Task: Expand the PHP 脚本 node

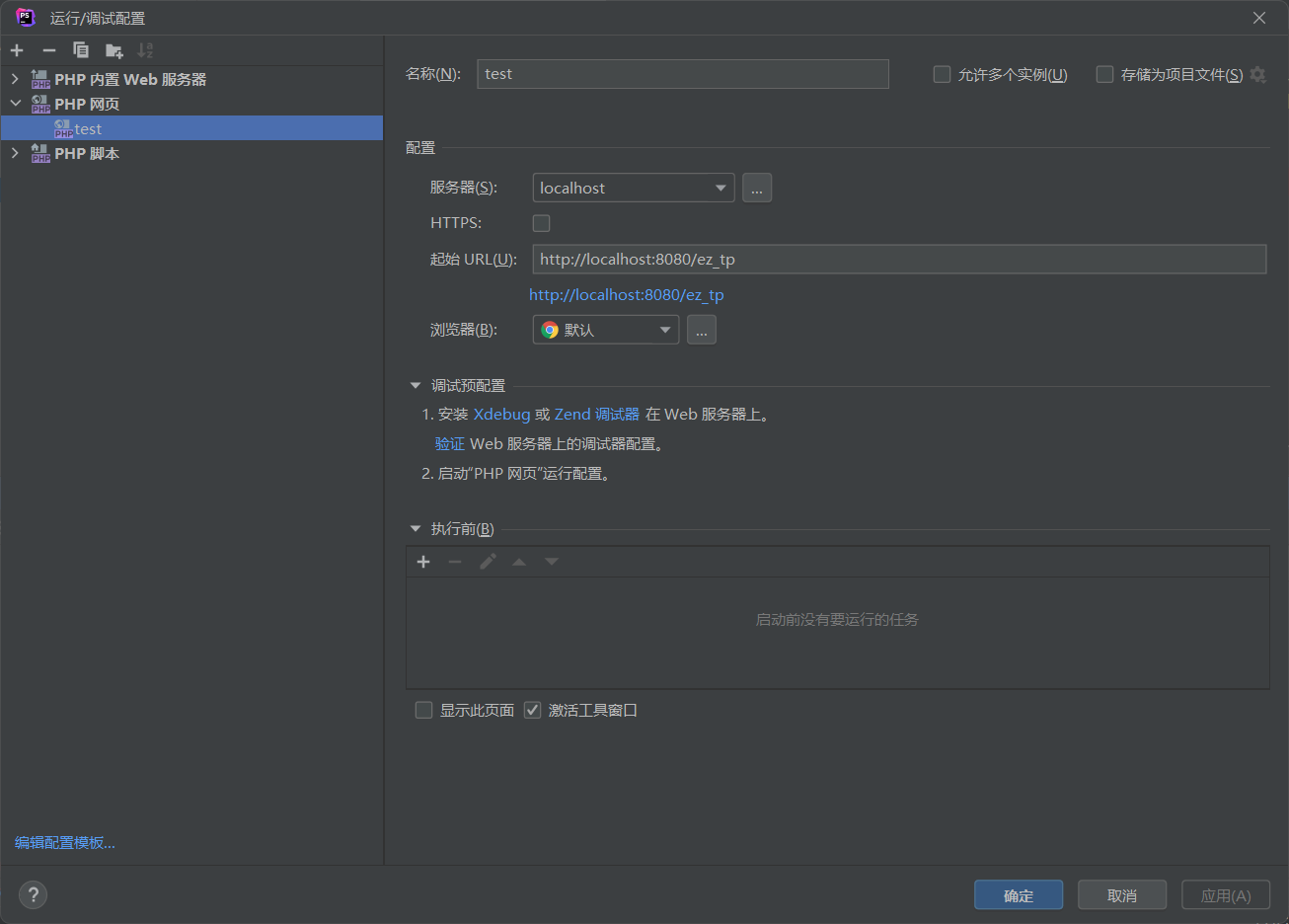Action: coord(15,153)
